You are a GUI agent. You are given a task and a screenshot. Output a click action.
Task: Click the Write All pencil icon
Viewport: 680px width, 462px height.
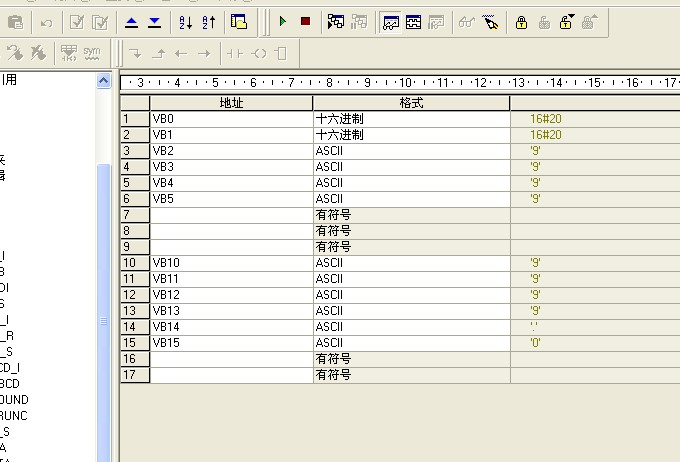tap(490, 22)
